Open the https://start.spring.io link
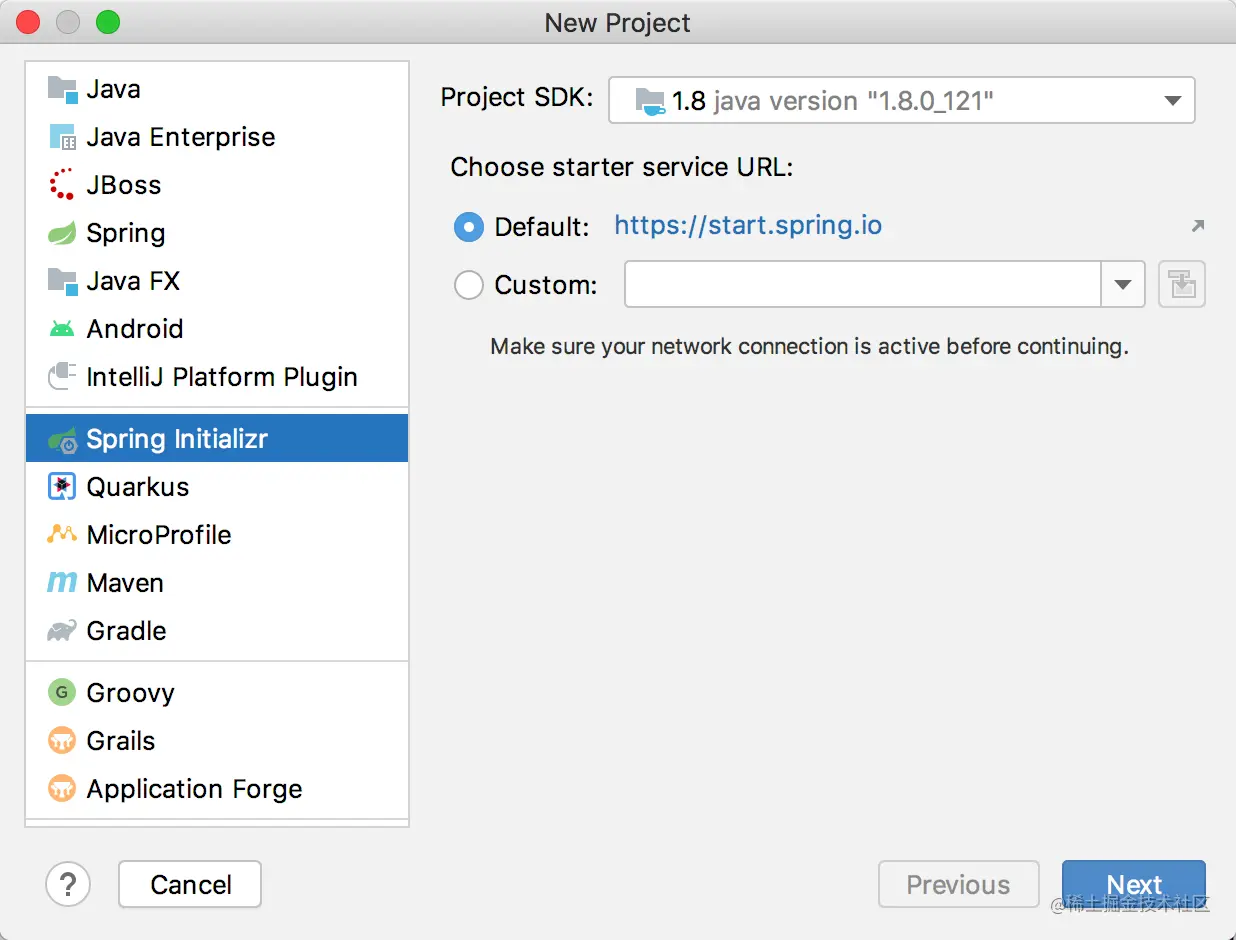This screenshot has width=1236, height=940. tap(748, 225)
